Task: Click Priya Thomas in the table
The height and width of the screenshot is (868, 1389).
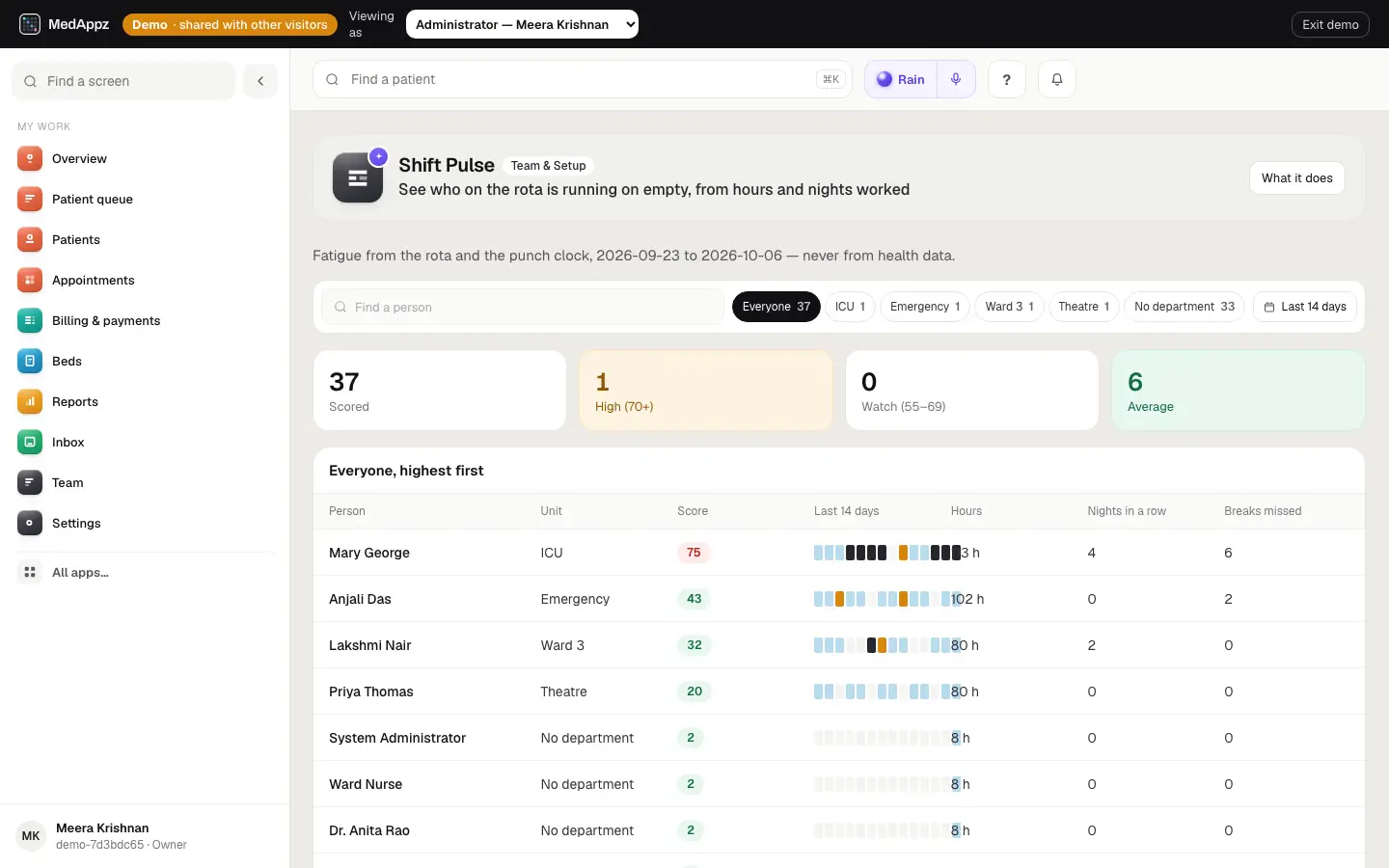Action: coord(371,692)
